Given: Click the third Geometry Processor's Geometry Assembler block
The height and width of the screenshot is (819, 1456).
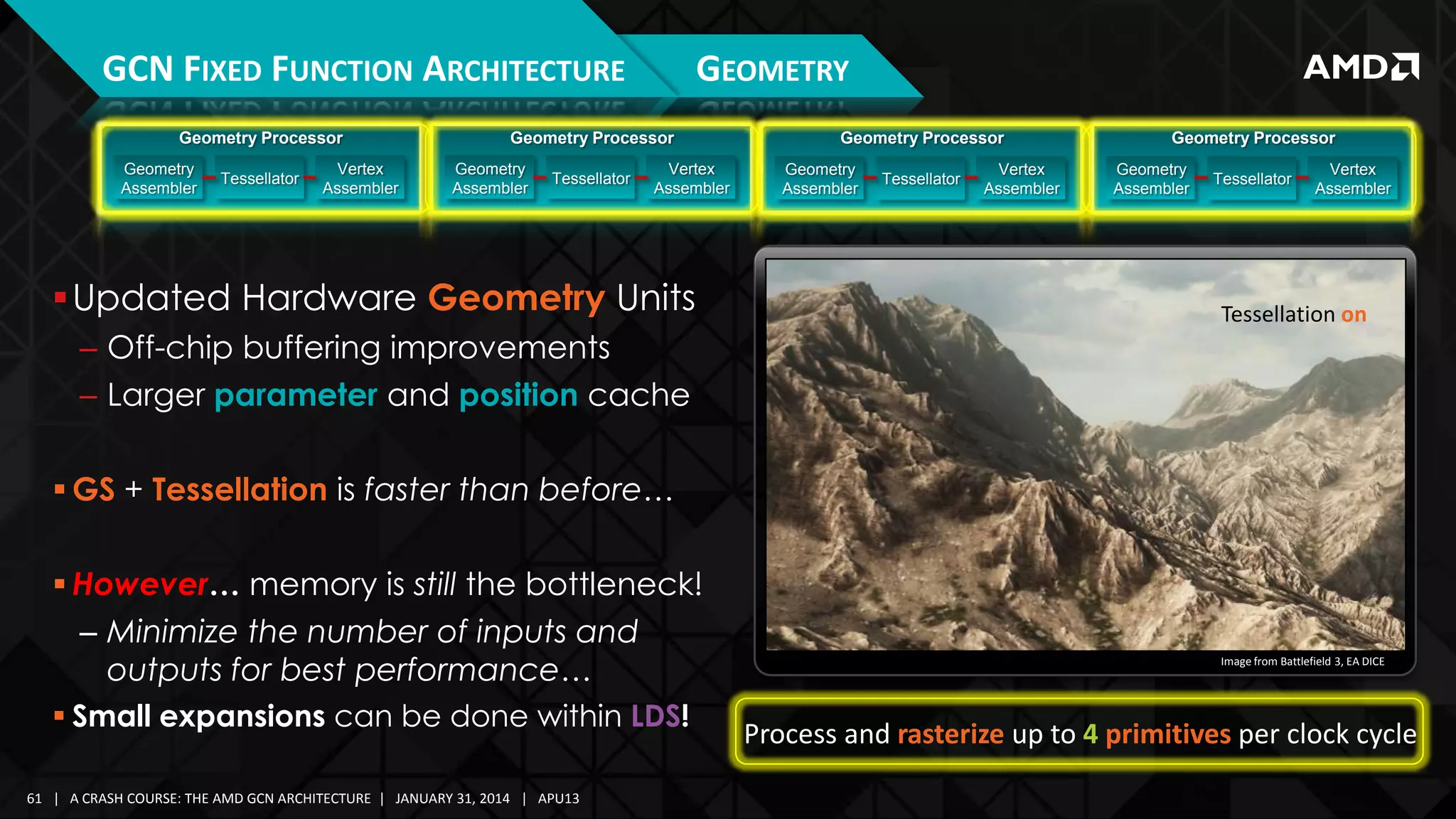Looking at the screenshot, I should pyautogui.click(x=820, y=178).
